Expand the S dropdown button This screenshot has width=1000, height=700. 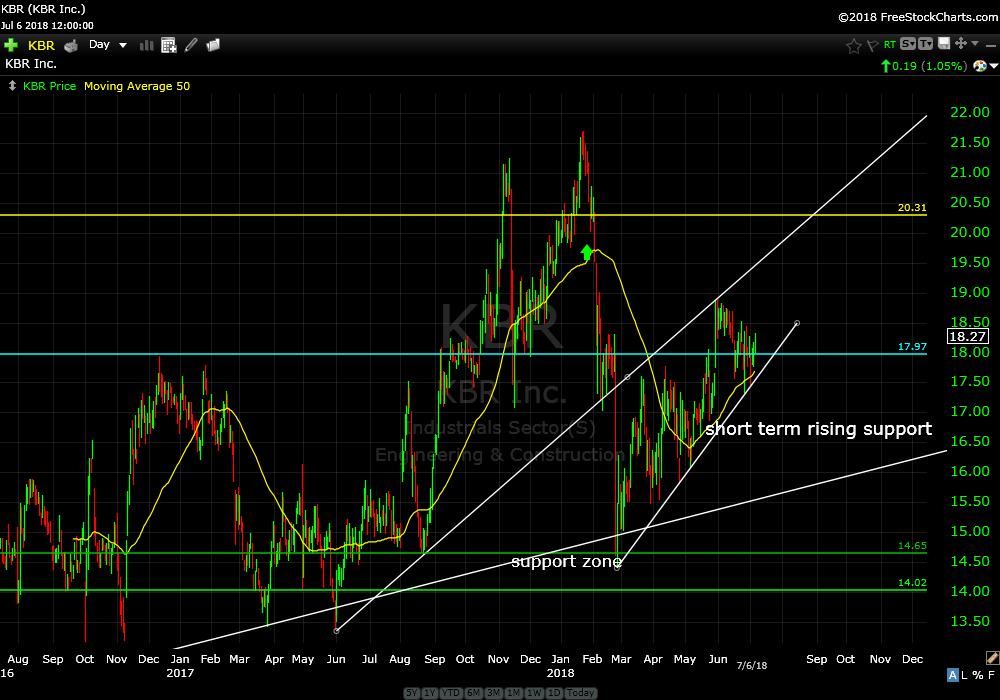908,44
